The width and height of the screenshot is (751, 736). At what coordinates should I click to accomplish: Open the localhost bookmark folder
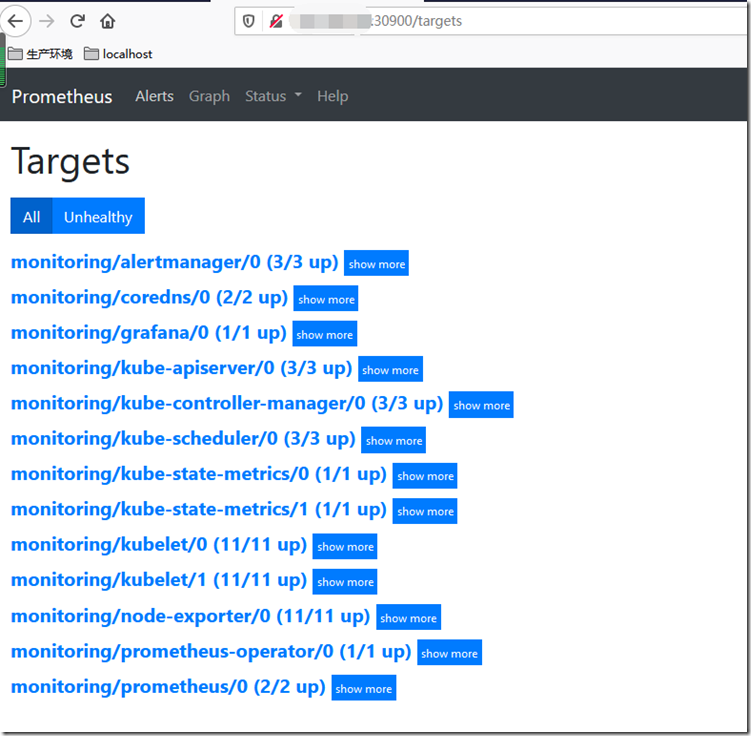[x=118, y=54]
